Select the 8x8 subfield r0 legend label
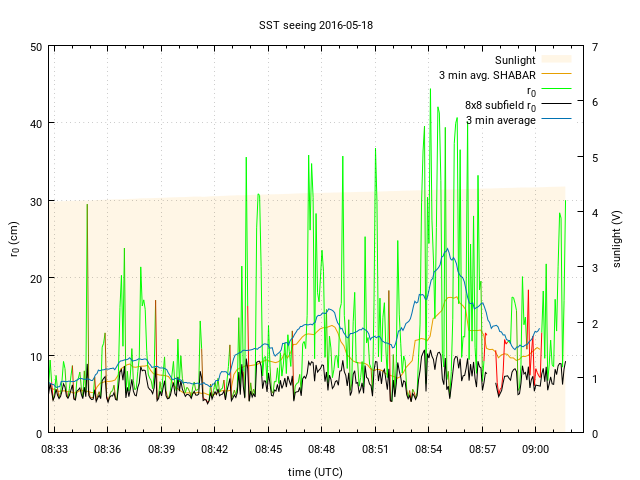 click(500, 105)
